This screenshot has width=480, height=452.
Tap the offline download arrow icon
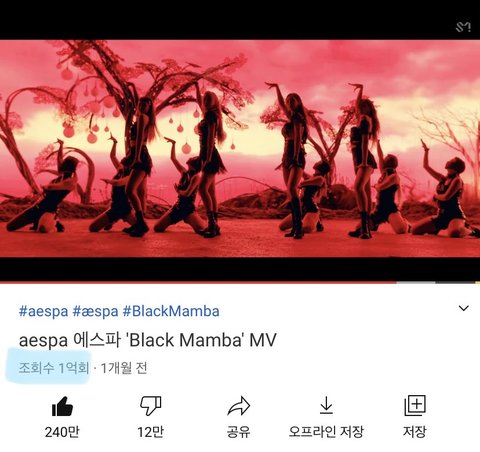326,405
